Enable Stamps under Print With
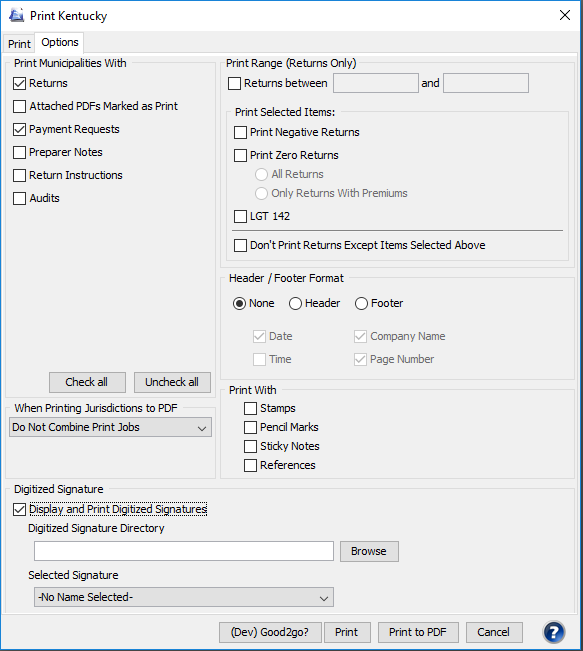583x651 pixels. coord(250,409)
